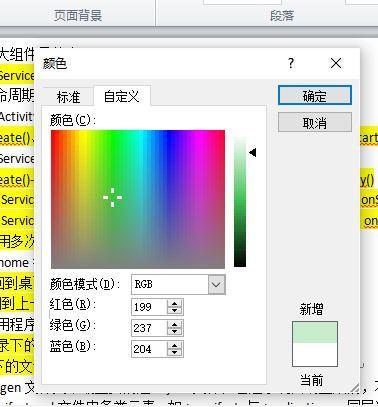Decrease the 红色 value with down arrow
Screen dimensions: 378x407
[175, 311]
